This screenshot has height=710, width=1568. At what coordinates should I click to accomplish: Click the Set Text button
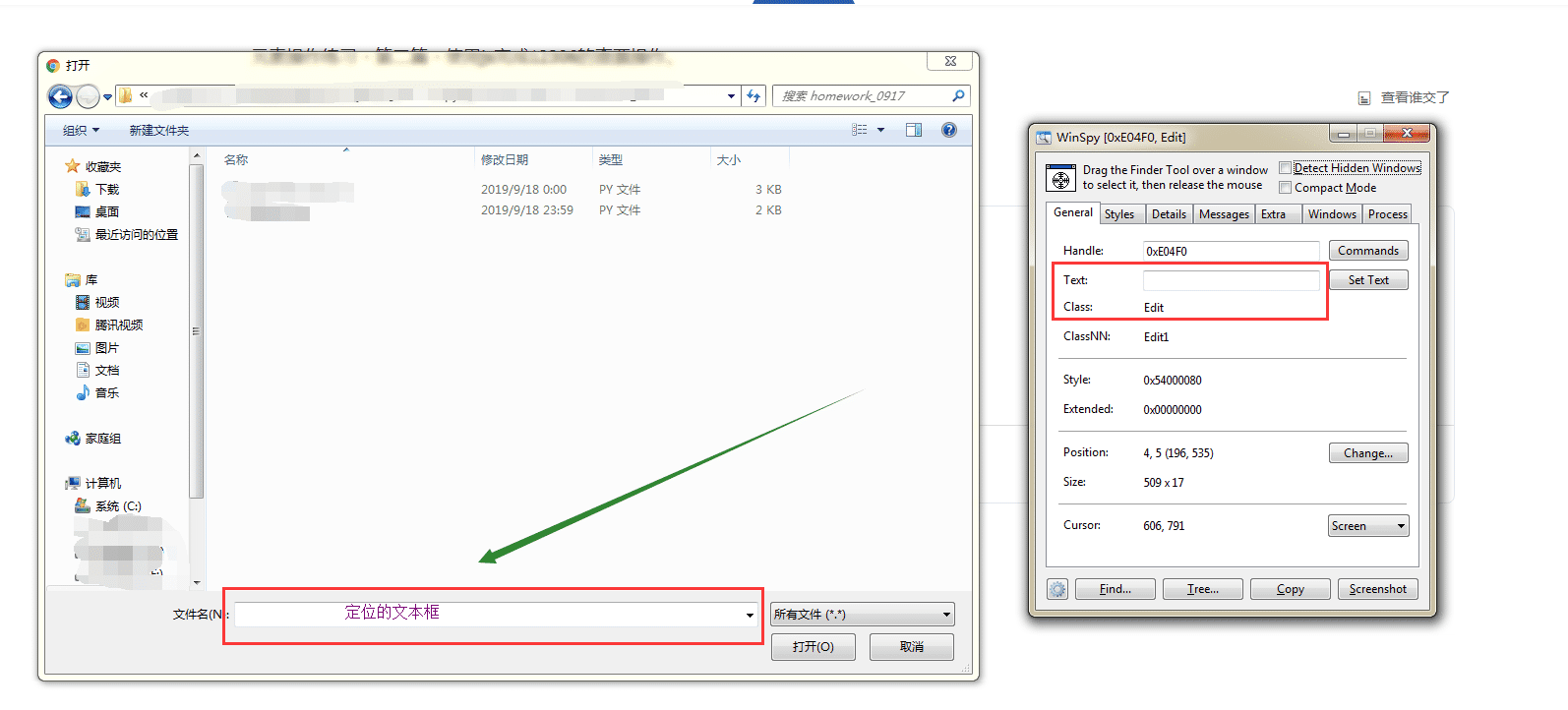(1368, 280)
